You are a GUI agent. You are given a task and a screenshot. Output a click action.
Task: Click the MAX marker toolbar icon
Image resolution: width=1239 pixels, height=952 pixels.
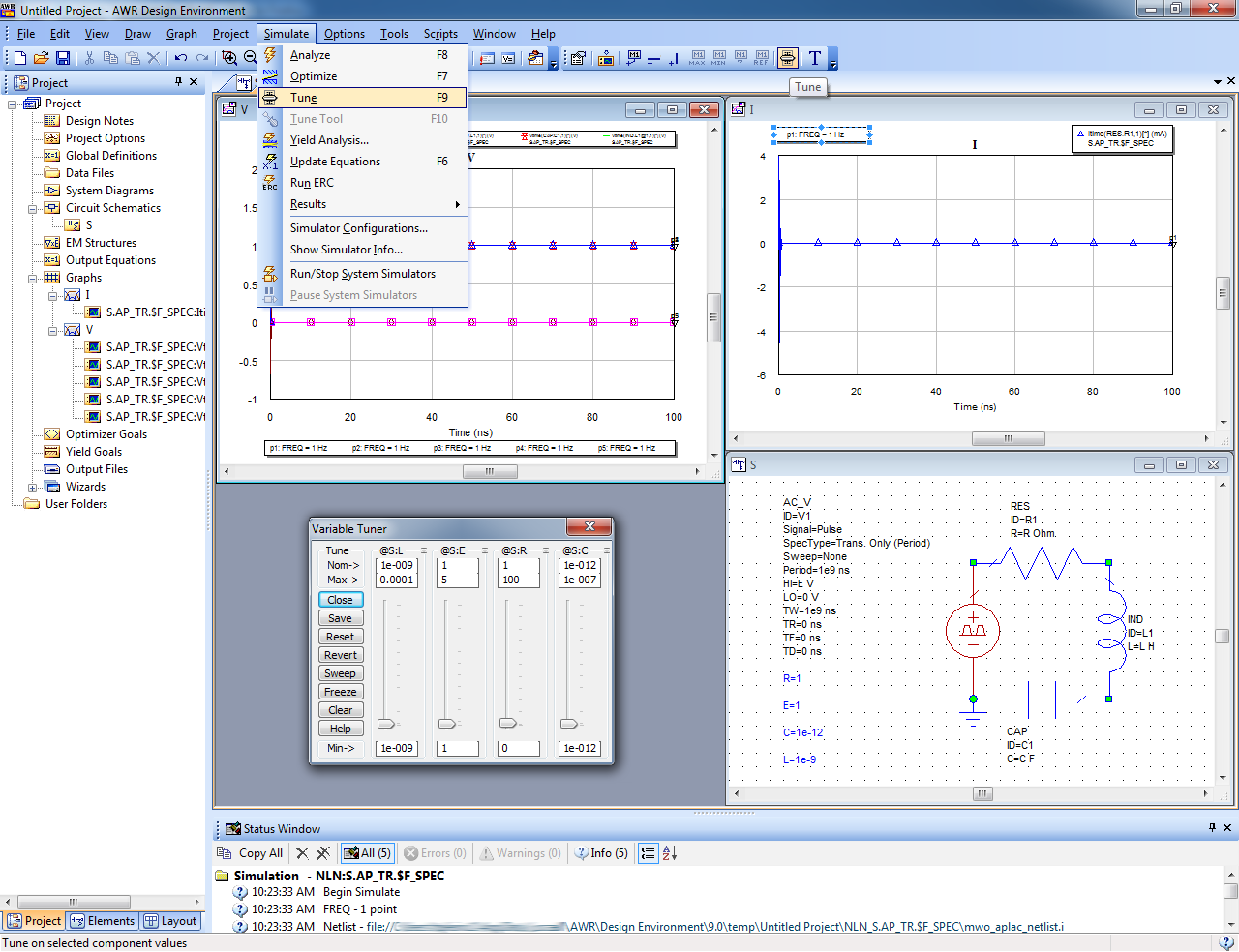click(x=697, y=59)
